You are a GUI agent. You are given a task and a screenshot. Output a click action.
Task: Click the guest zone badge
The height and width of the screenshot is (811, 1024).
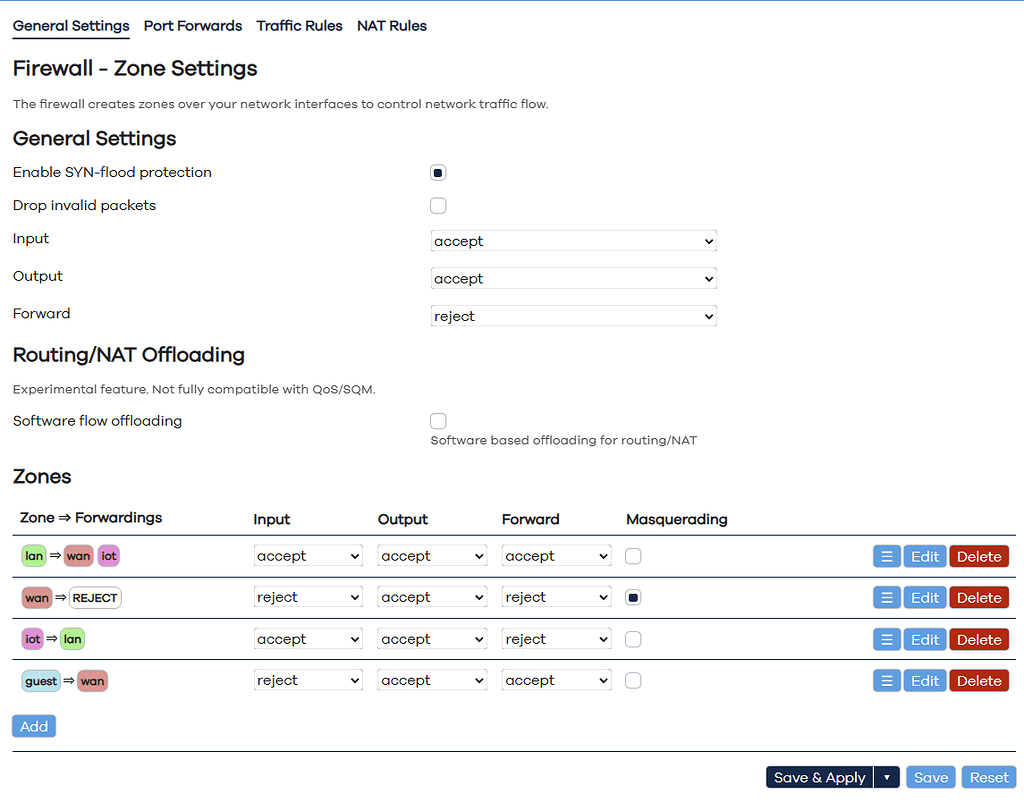click(41, 681)
